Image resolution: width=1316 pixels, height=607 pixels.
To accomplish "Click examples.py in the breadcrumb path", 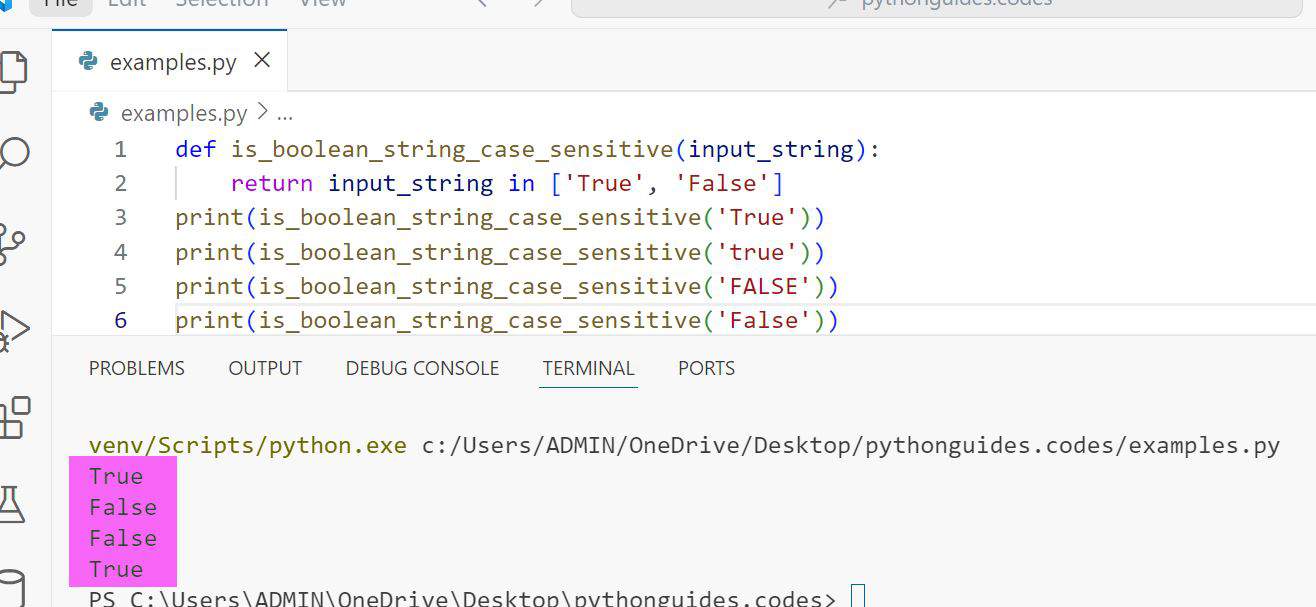I will [184, 113].
